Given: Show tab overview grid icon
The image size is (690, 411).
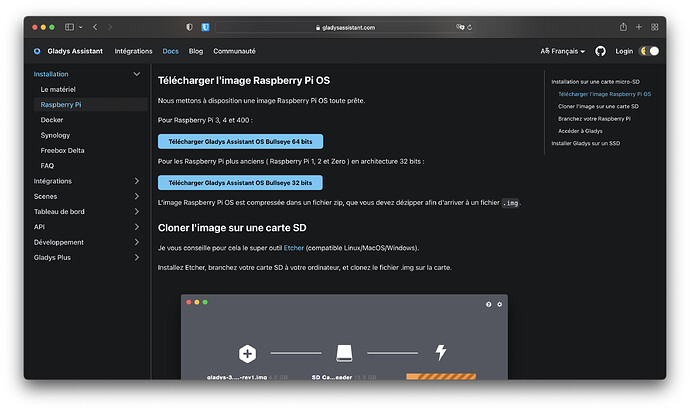Looking at the screenshot, I should [x=654, y=27].
